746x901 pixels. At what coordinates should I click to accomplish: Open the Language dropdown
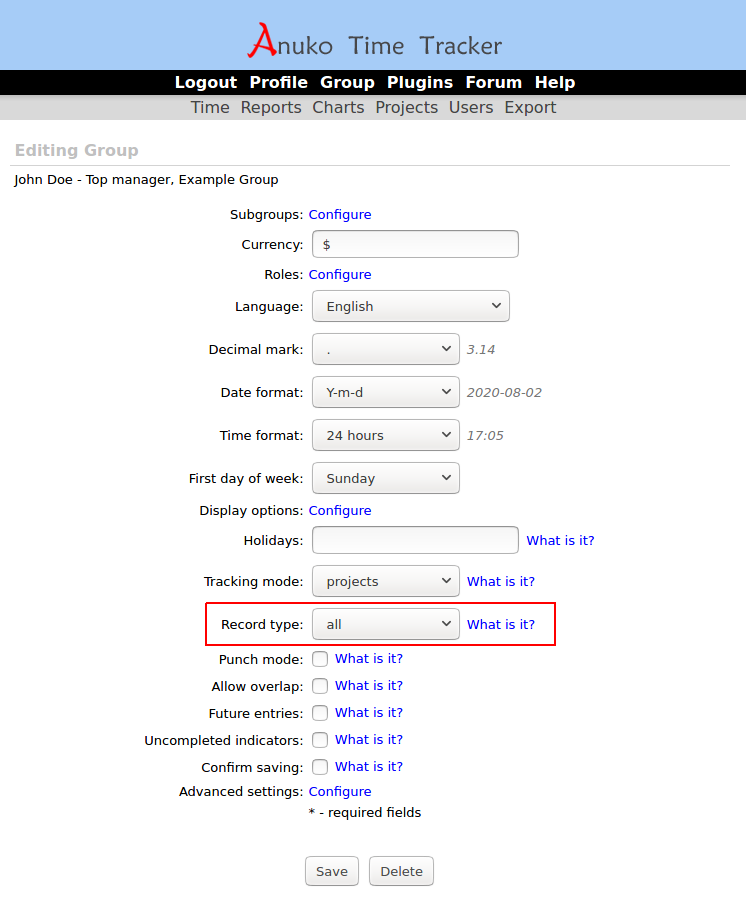click(410, 306)
